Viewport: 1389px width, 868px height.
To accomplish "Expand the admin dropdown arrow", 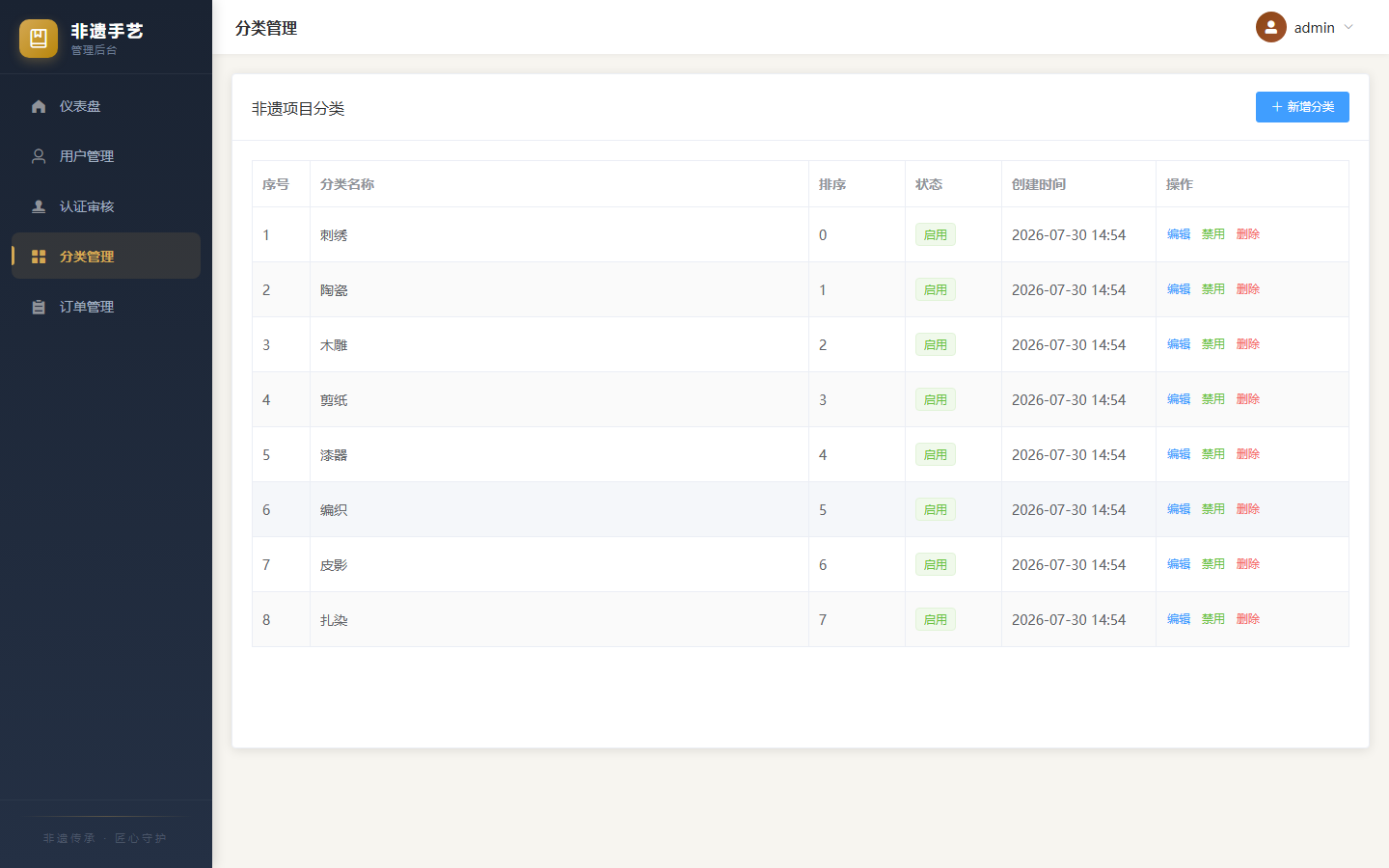I will [1348, 27].
